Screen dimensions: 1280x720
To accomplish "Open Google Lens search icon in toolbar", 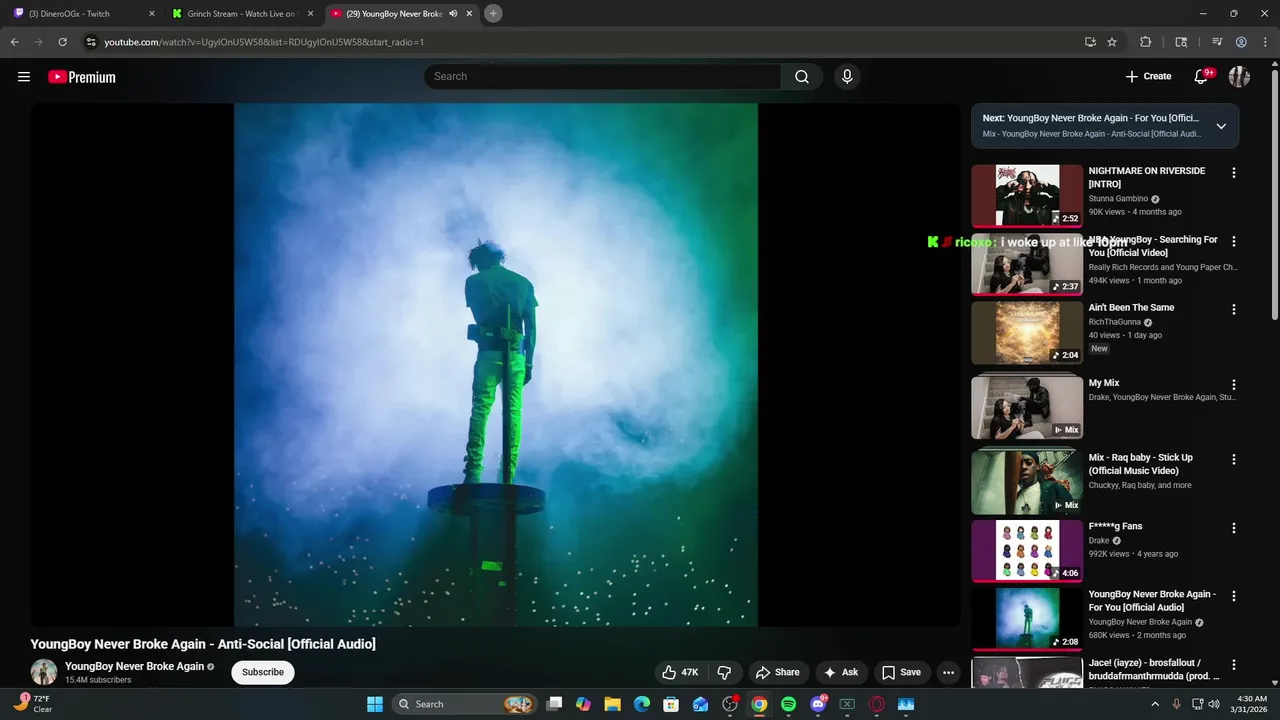I will pos(1181,42).
